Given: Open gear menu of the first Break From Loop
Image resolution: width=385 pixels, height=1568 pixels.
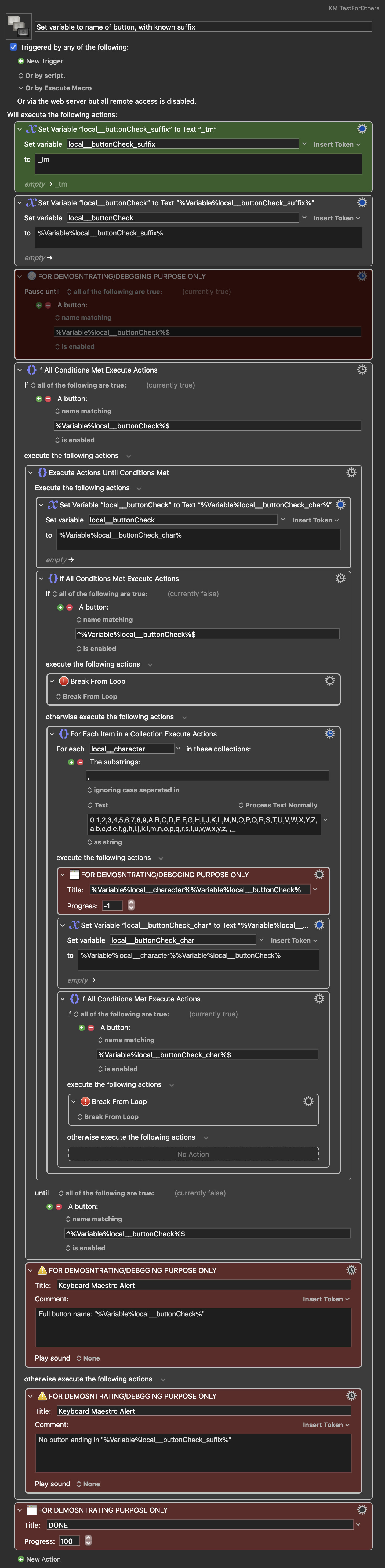Looking at the screenshot, I should coord(330,681).
